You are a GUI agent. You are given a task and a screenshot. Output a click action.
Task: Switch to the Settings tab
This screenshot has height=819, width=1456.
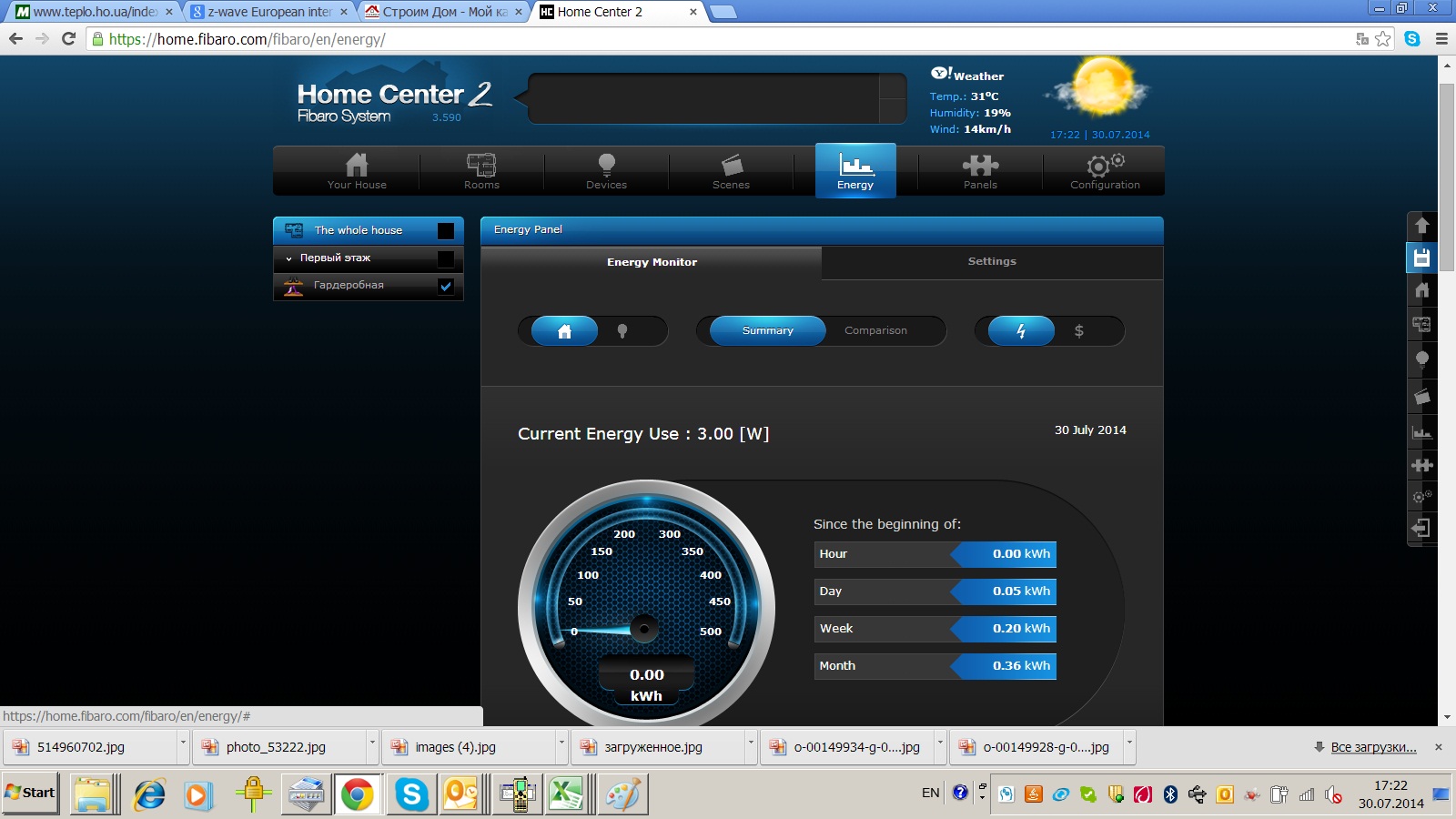click(992, 261)
